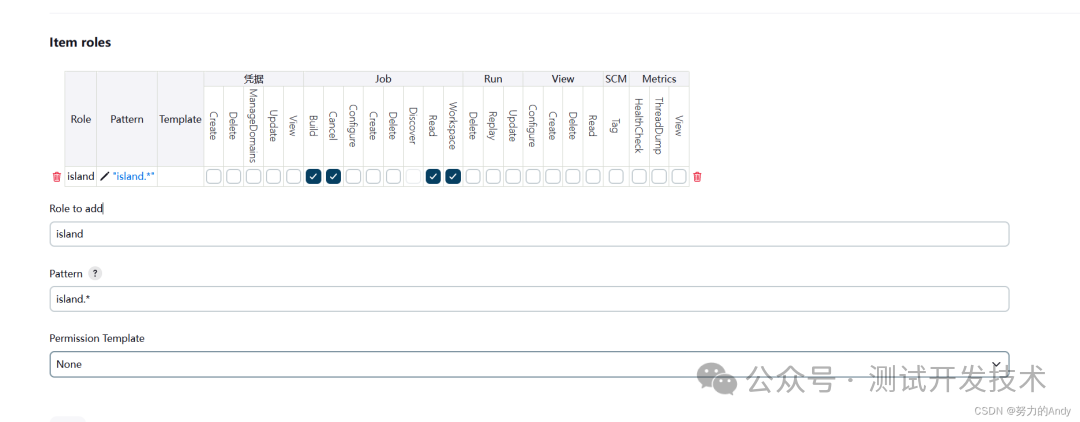This screenshot has width=1080, height=422.
Task: Click the Item roles heading
Action: pos(80,42)
